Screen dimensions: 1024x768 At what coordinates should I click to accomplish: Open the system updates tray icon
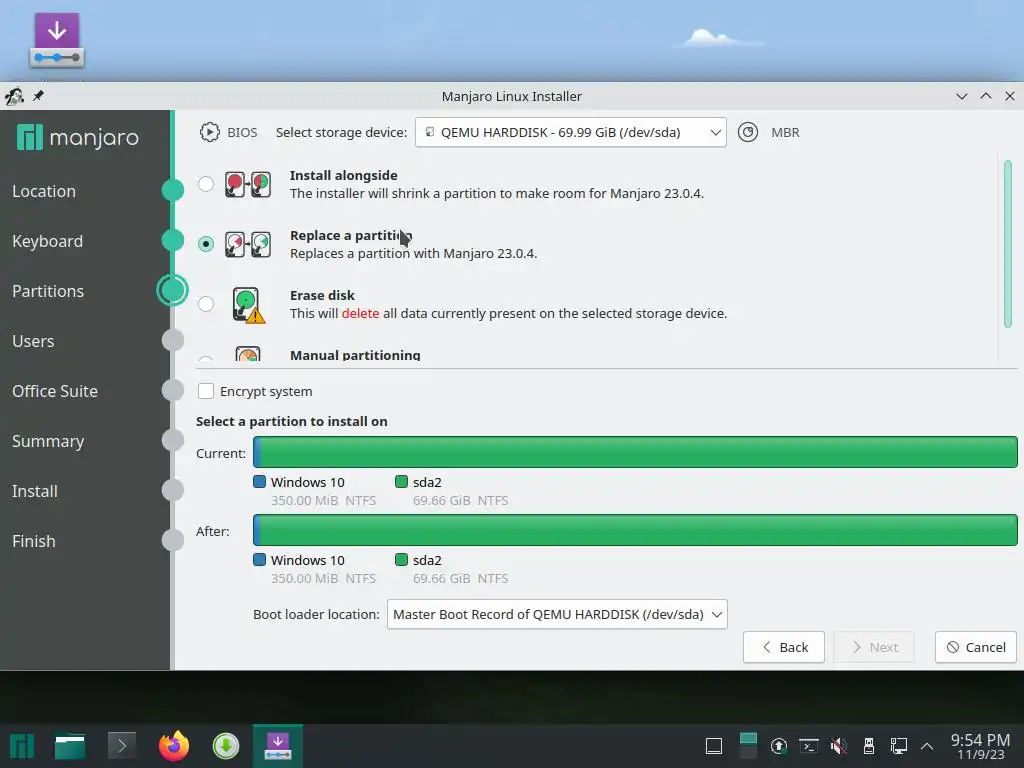click(778, 746)
